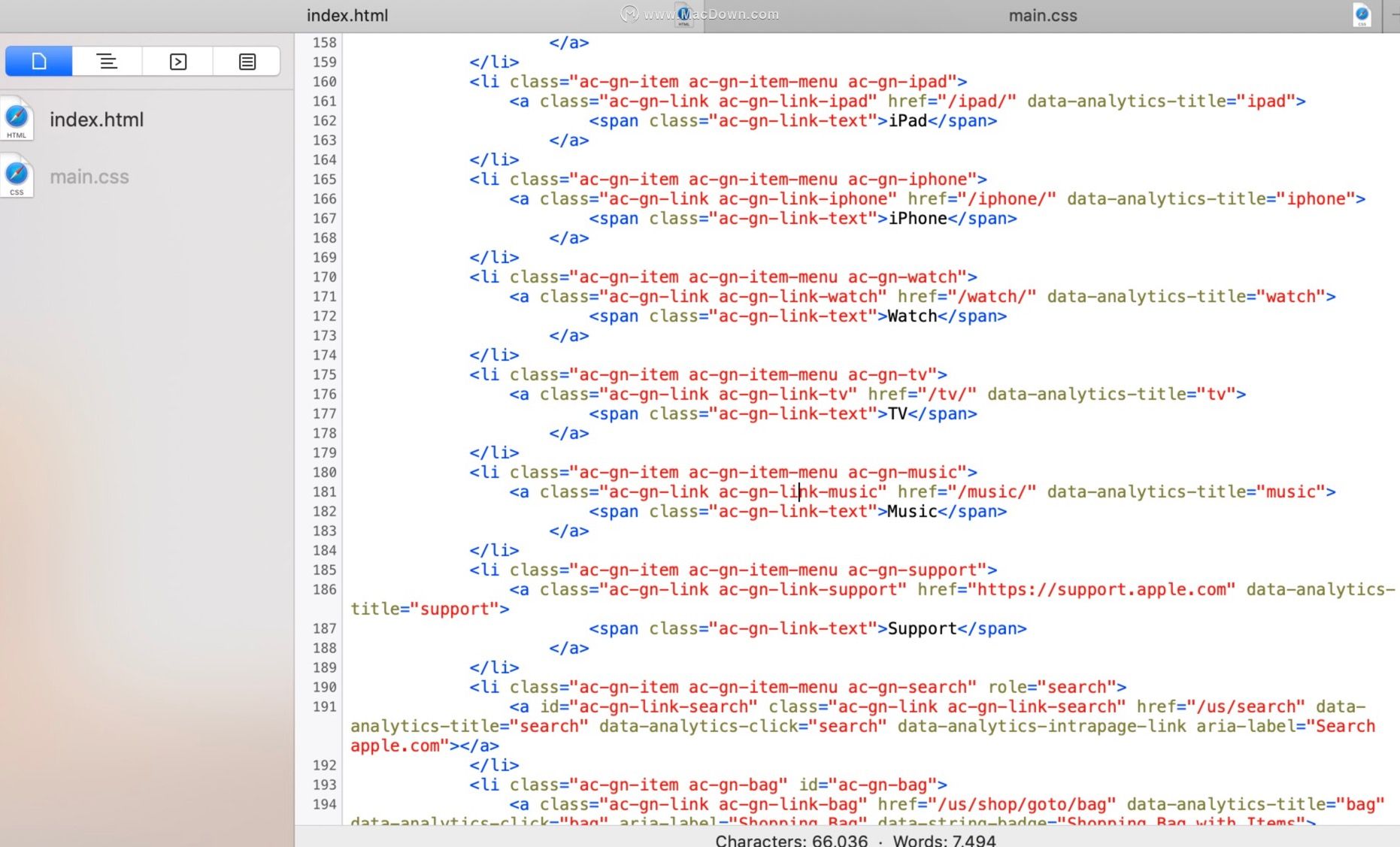Click line number 160 in gutter
1400x847 pixels.
pos(324,82)
